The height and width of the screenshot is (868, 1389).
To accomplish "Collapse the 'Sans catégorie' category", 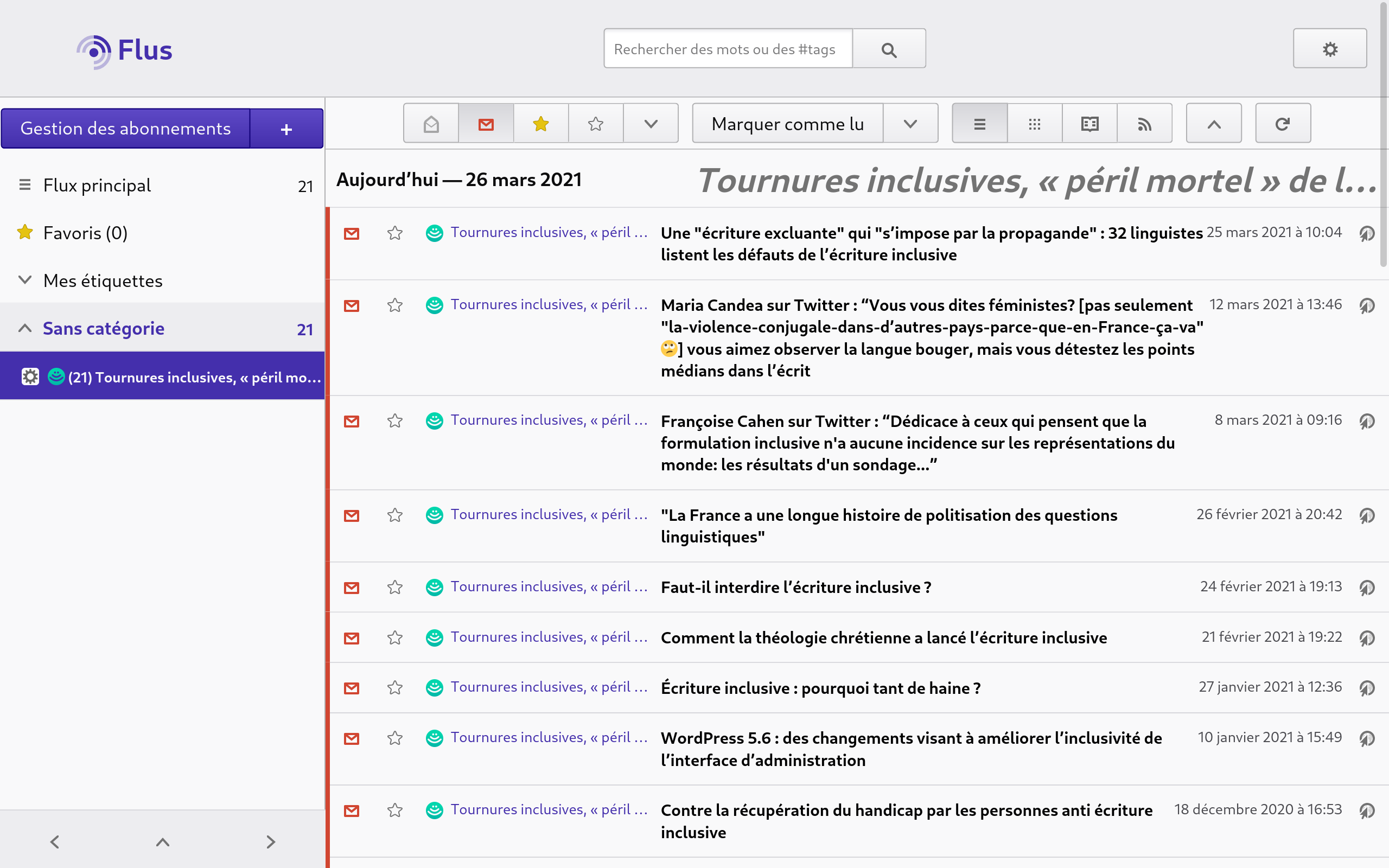I will pos(24,328).
